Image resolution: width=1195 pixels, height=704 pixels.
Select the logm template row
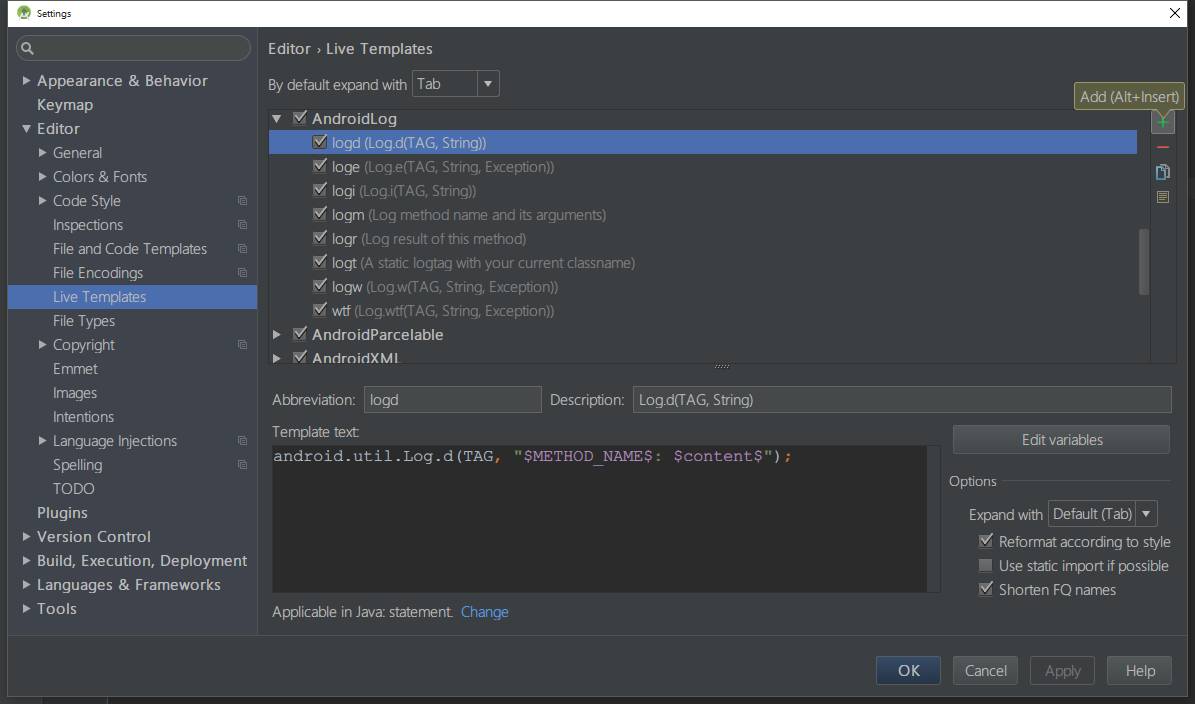point(702,214)
